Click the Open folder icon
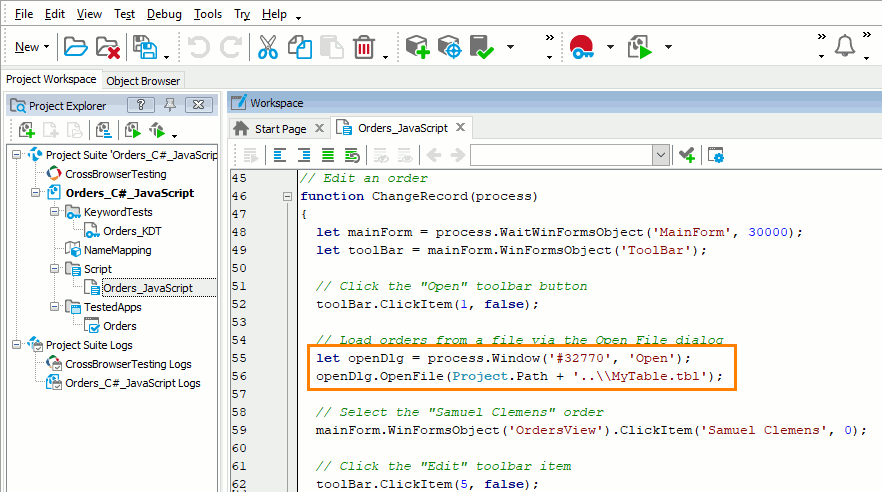Viewport: 882px width, 492px height. click(75, 47)
